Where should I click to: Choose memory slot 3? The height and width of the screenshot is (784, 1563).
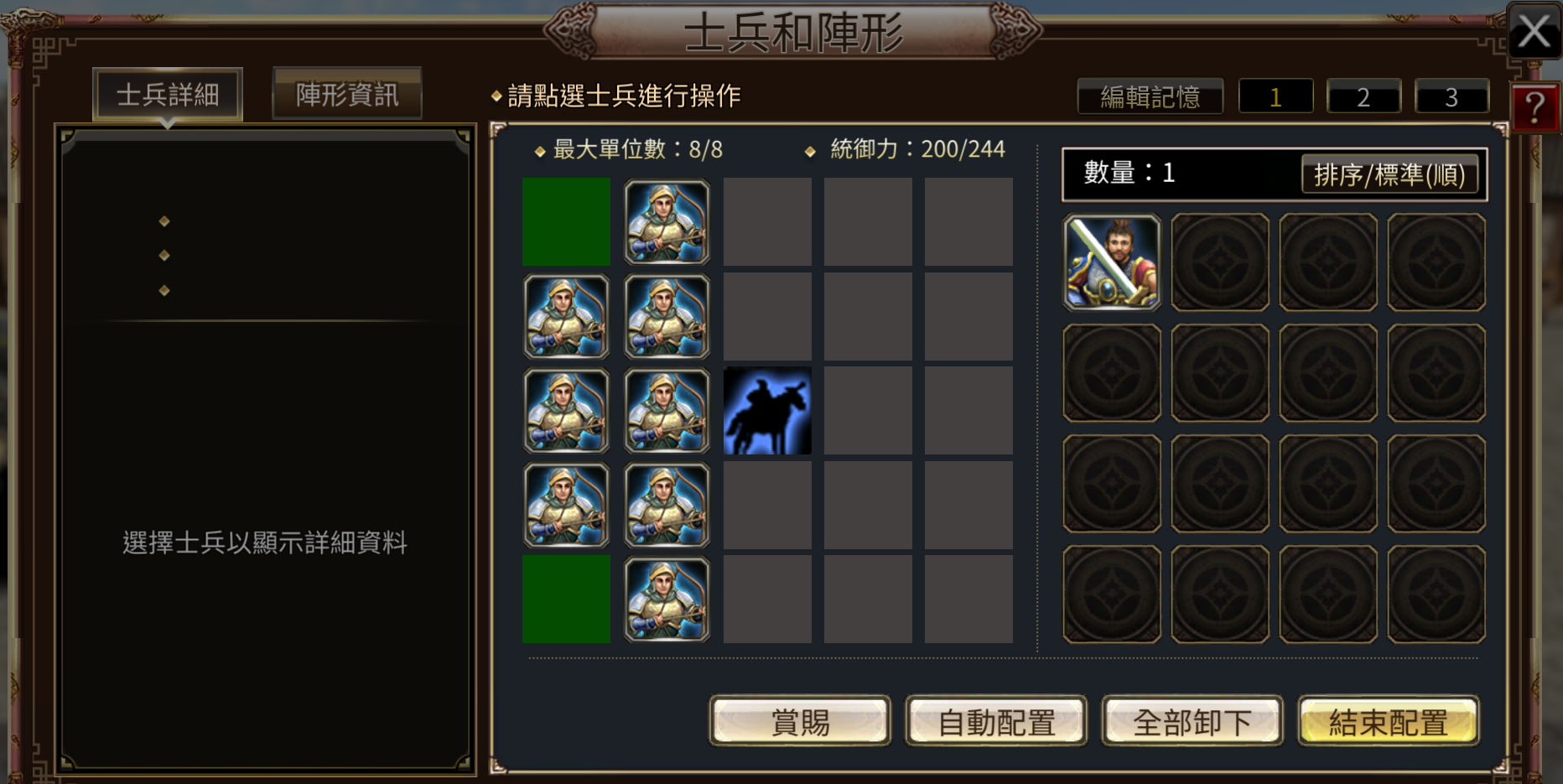click(x=1451, y=96)
